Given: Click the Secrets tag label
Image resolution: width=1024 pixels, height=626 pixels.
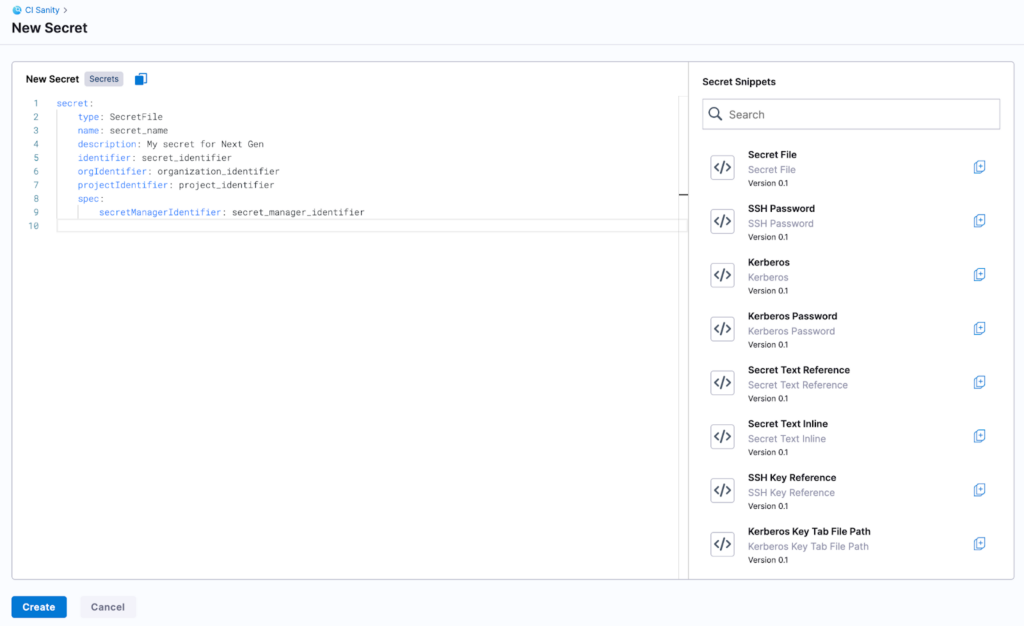Looking at the screenshot, I should 104,79.
